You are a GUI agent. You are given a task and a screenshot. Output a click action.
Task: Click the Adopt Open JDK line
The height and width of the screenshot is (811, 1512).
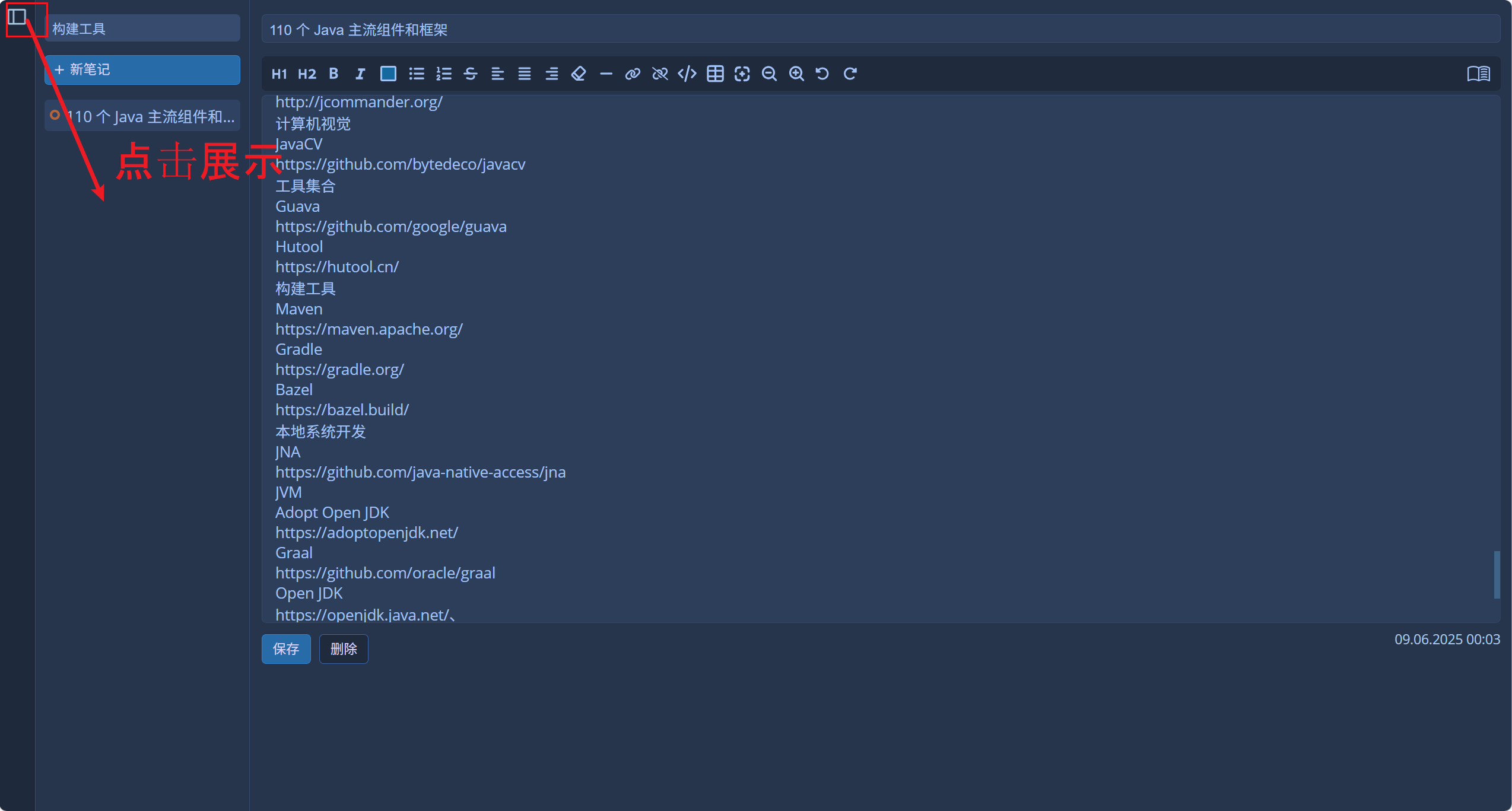click(x=332, y=513)
